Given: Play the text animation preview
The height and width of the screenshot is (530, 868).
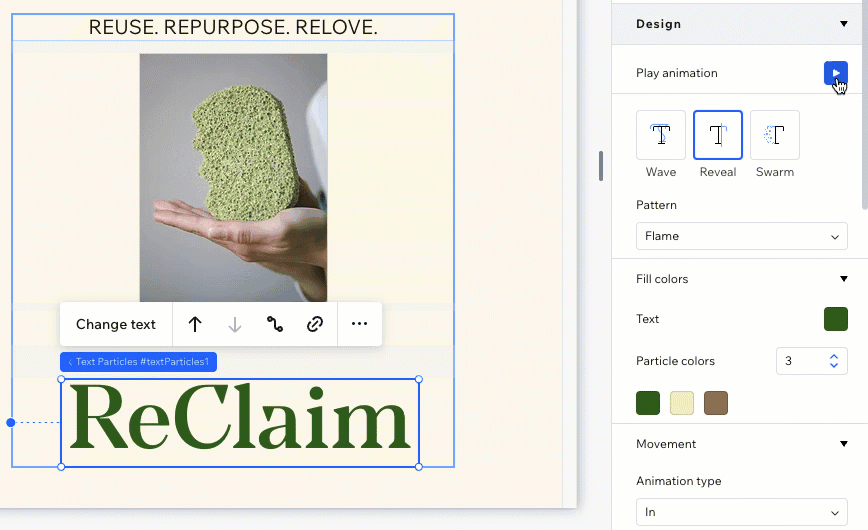Looking at the screenshot, I should click(835, 73).
